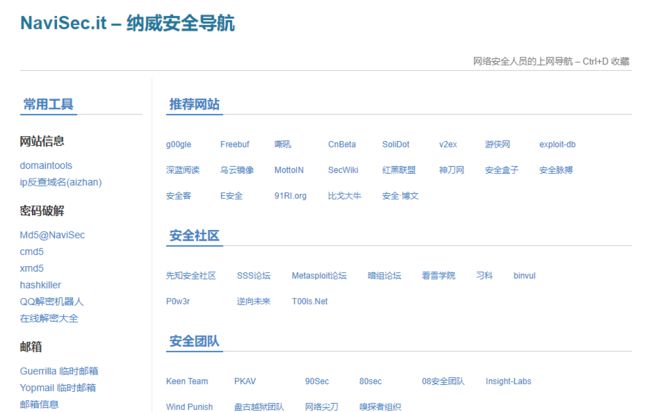Open the 乌云镜像 link
This screenshot has height=412, width=650.
click(x=237, y=170)
